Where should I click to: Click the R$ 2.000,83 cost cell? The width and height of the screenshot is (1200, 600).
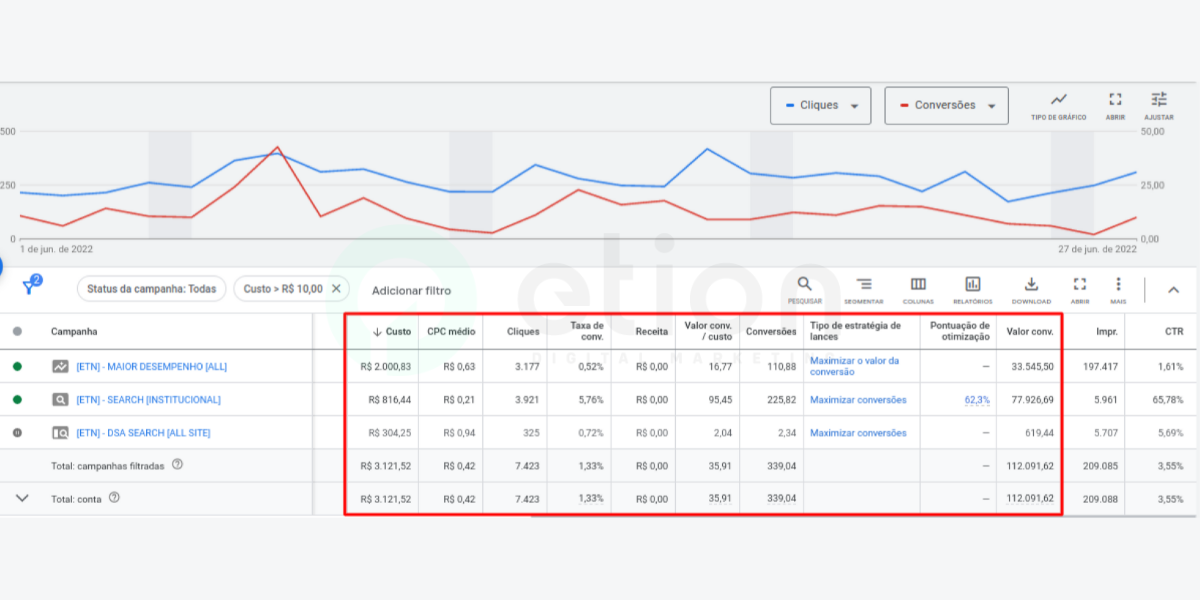click(386, 367)
